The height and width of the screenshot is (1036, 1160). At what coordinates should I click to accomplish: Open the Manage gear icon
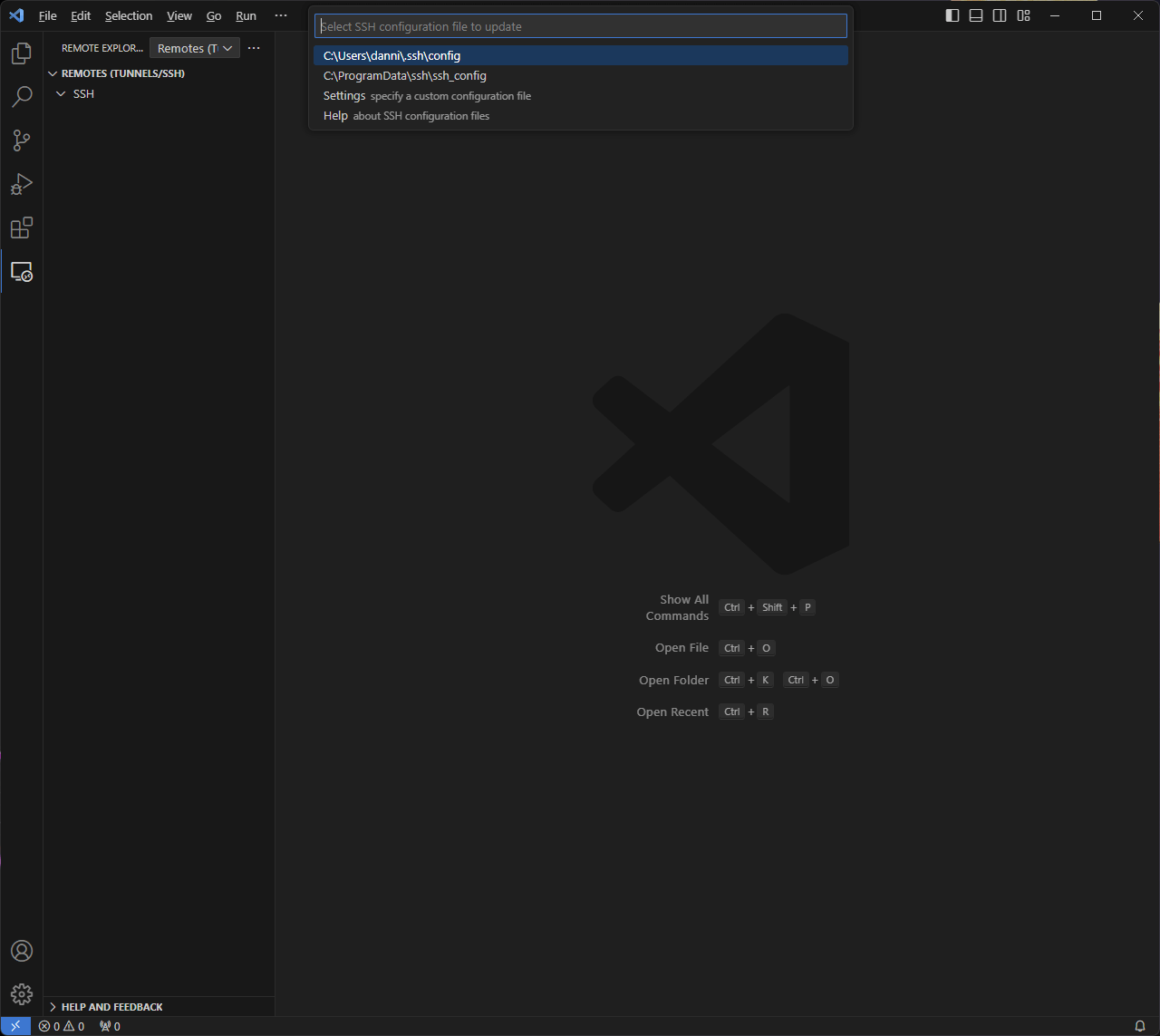22,994
